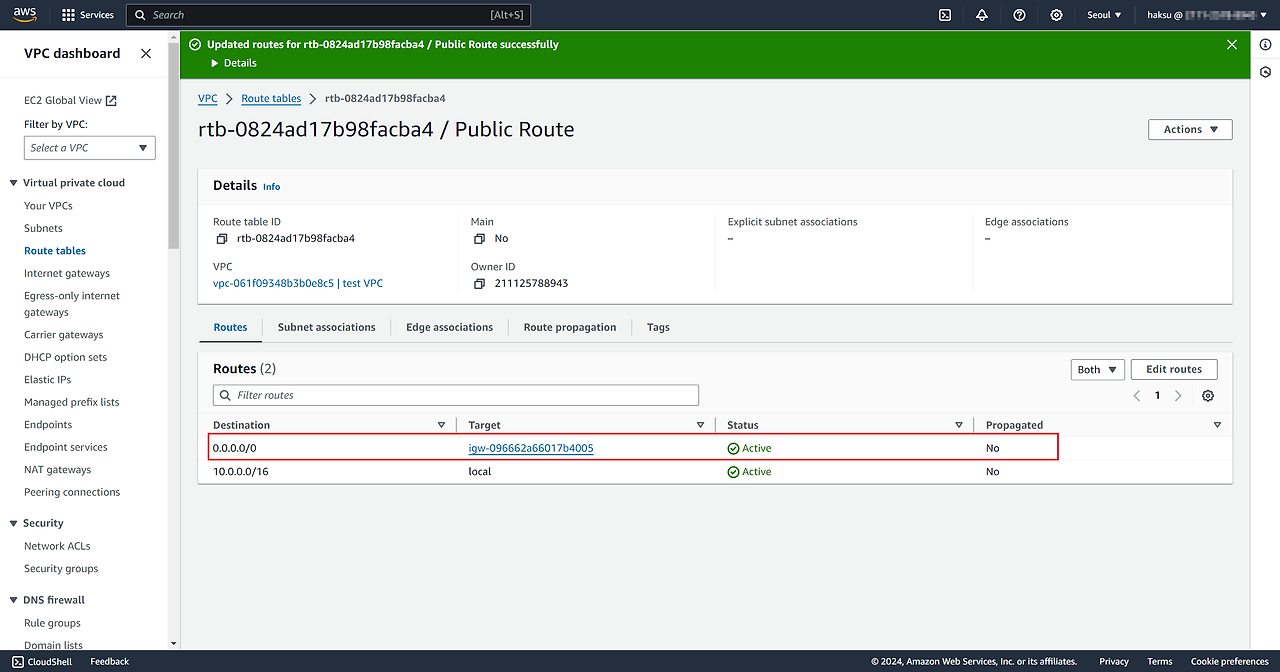Click the Edit routes button
The image size is (1280, 672).
1173,369
